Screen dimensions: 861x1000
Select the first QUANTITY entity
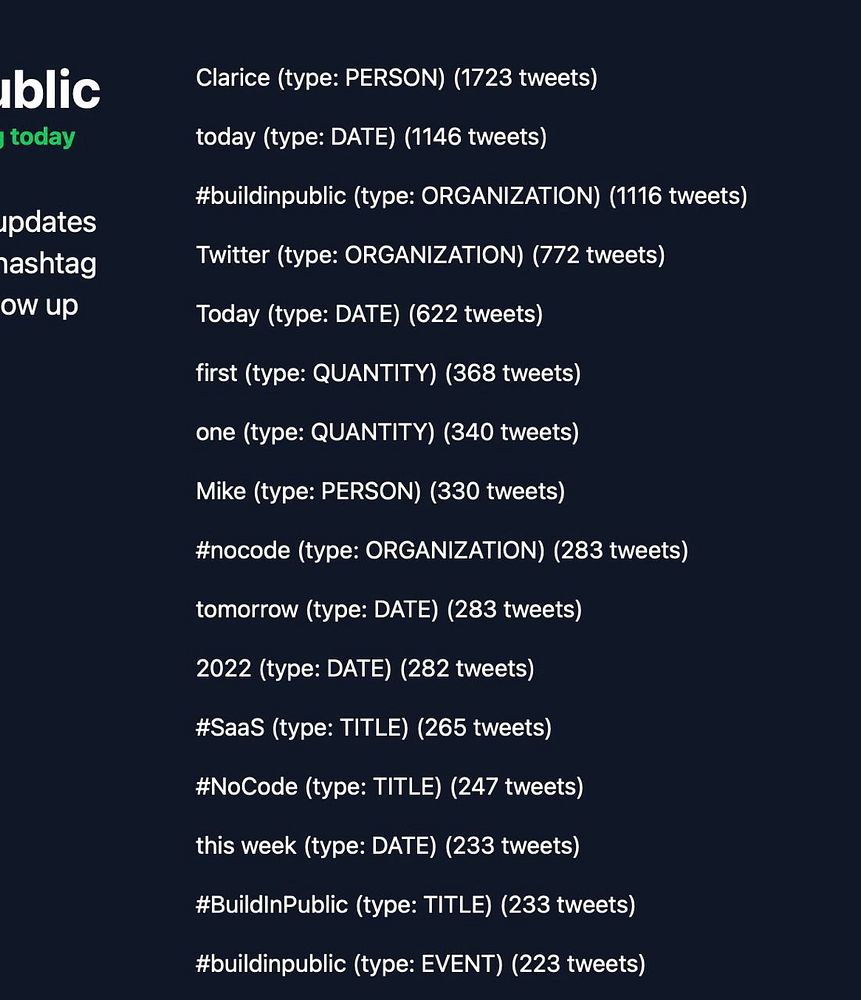(388, 373)
